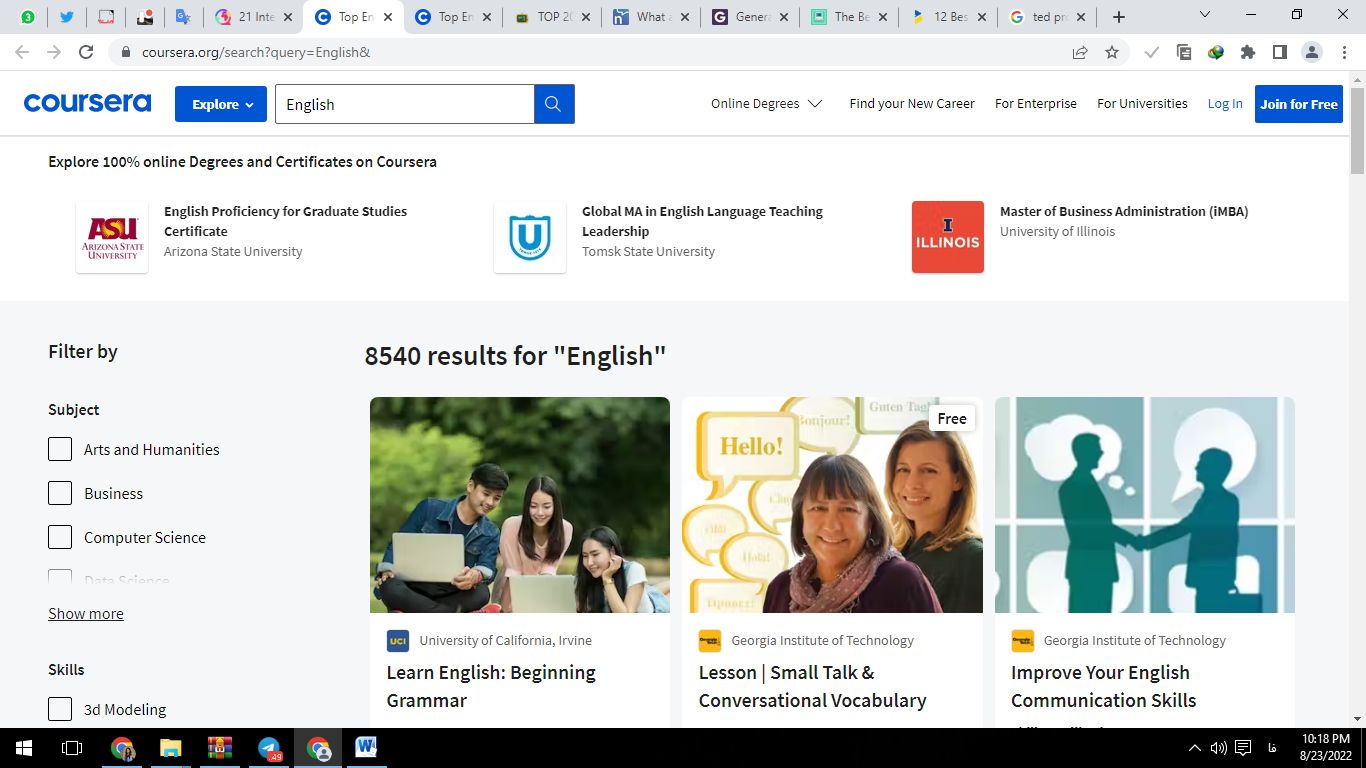Expand the Online Degrees menu
1366x768 pixels.
[x=766, y=103]
